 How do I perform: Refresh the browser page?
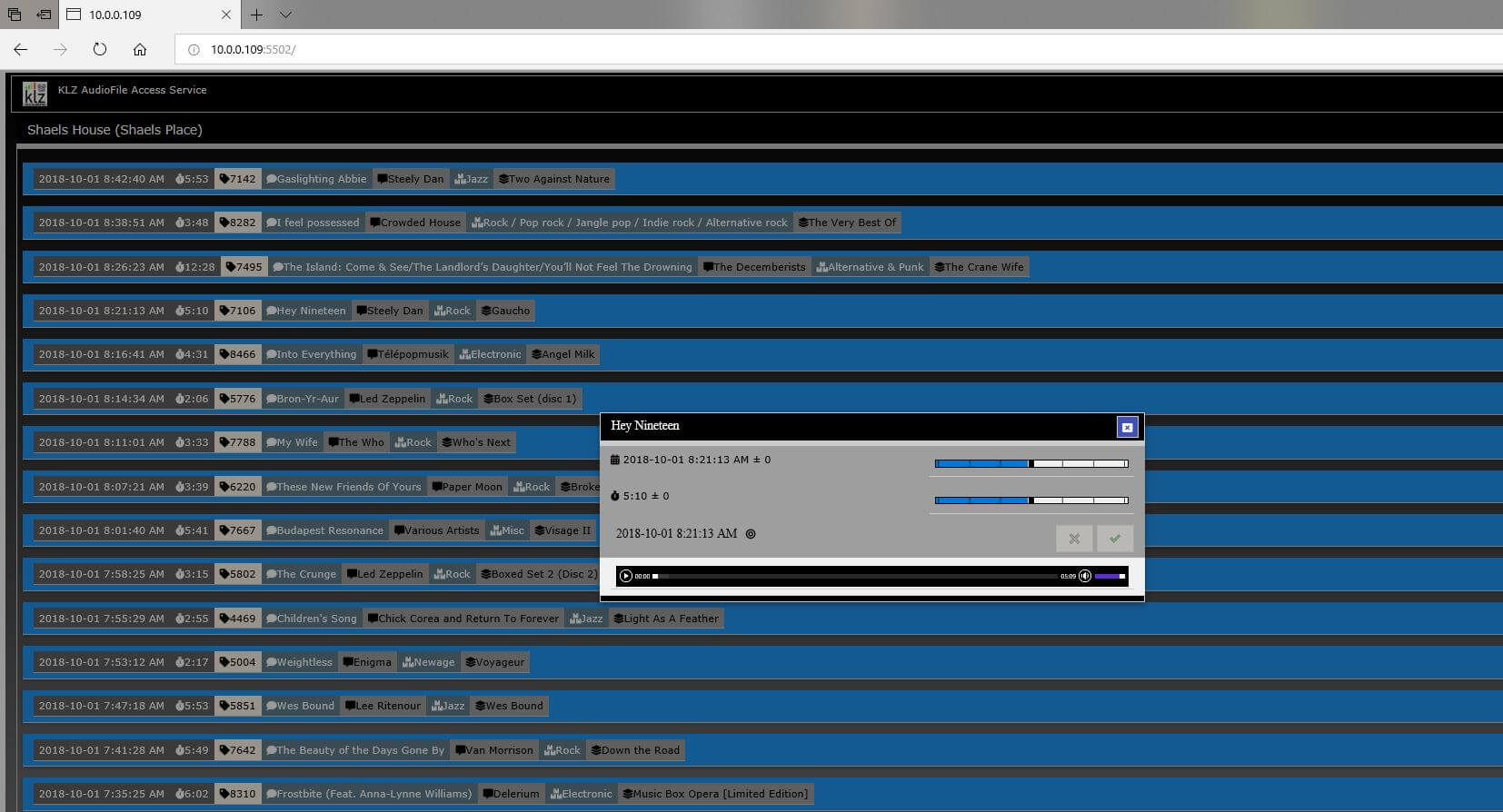(100, 49)
